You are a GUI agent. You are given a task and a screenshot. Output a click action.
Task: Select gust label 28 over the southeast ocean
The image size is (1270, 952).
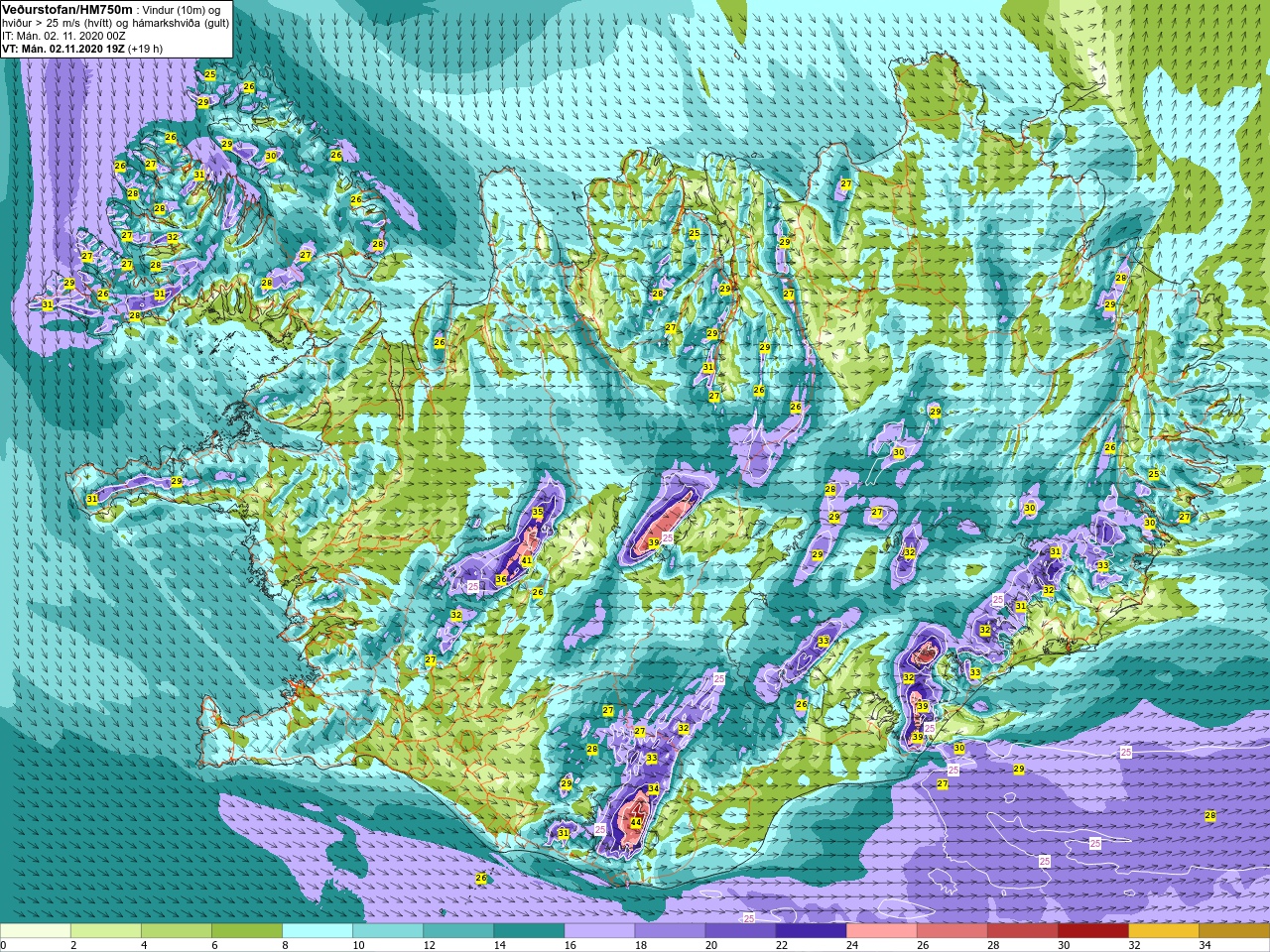pos(1210,816)
